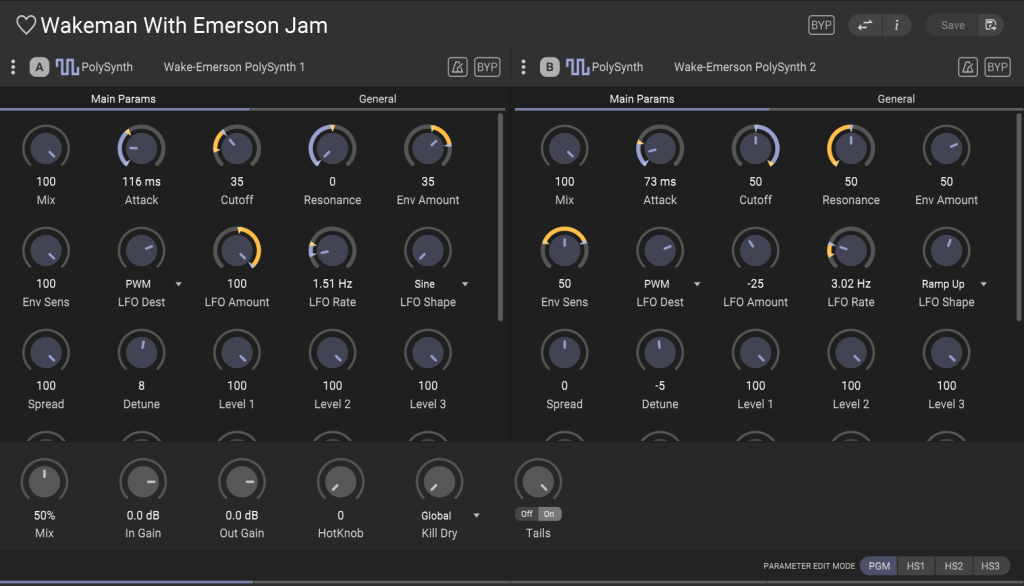Image resolution: width=1024 pixels, height=586 pixels.
Task: Click the Kill Dry knob
Action: click(439, 482)
